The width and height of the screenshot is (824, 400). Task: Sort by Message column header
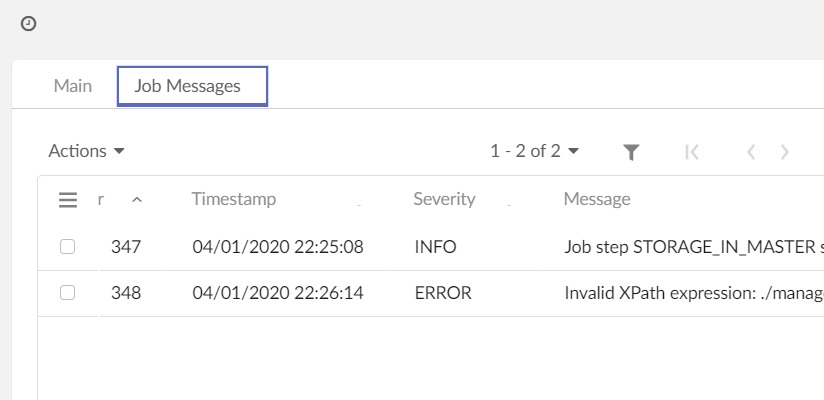[597, 199]
